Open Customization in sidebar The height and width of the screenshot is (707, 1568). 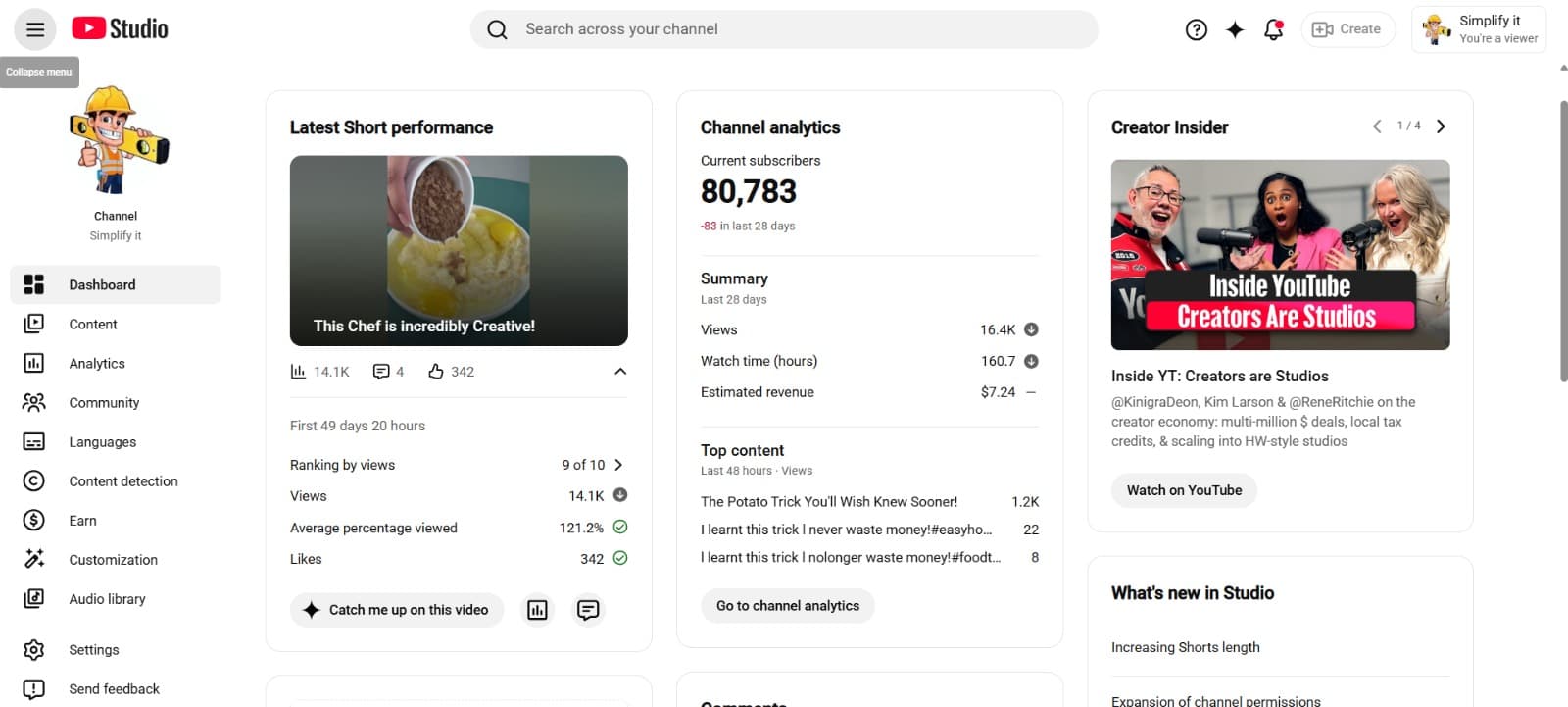click(x=116, y=559)
